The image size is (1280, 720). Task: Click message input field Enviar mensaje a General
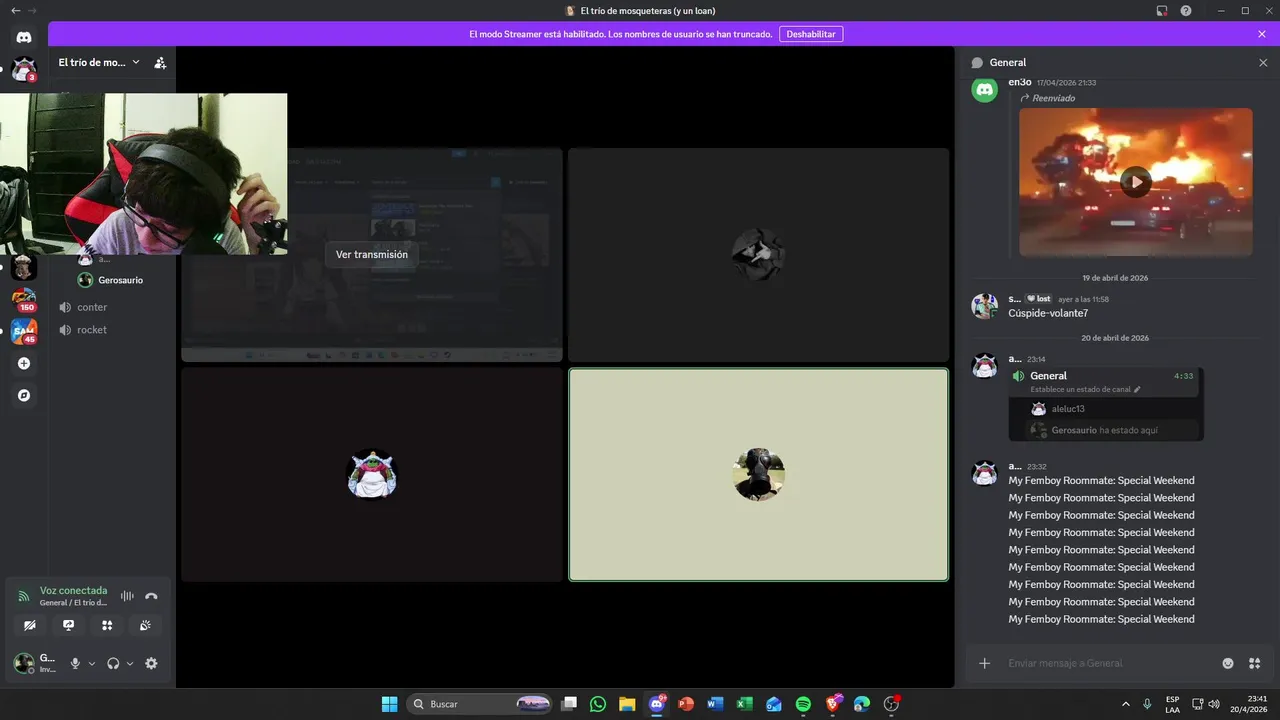click(x=1108, y=663)
